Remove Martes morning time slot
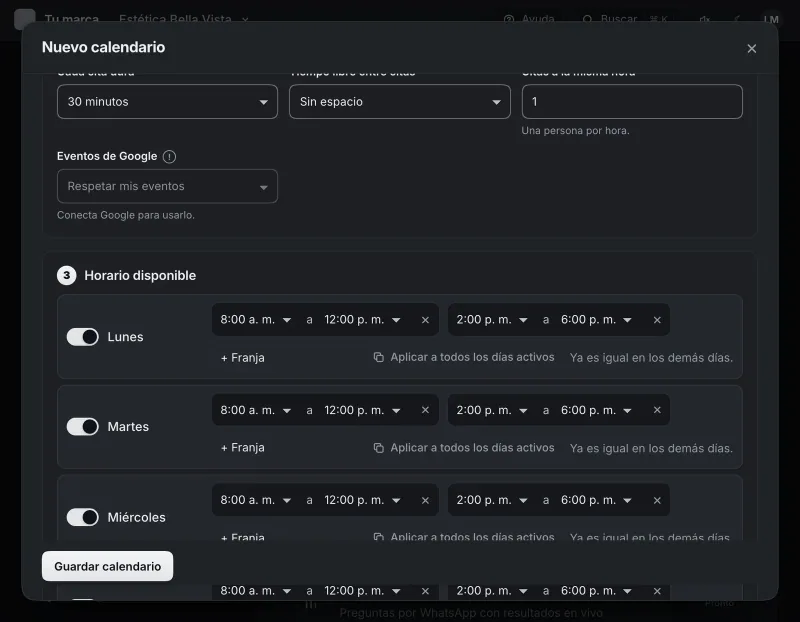This screenshot has width=800, height=622. 425,410
